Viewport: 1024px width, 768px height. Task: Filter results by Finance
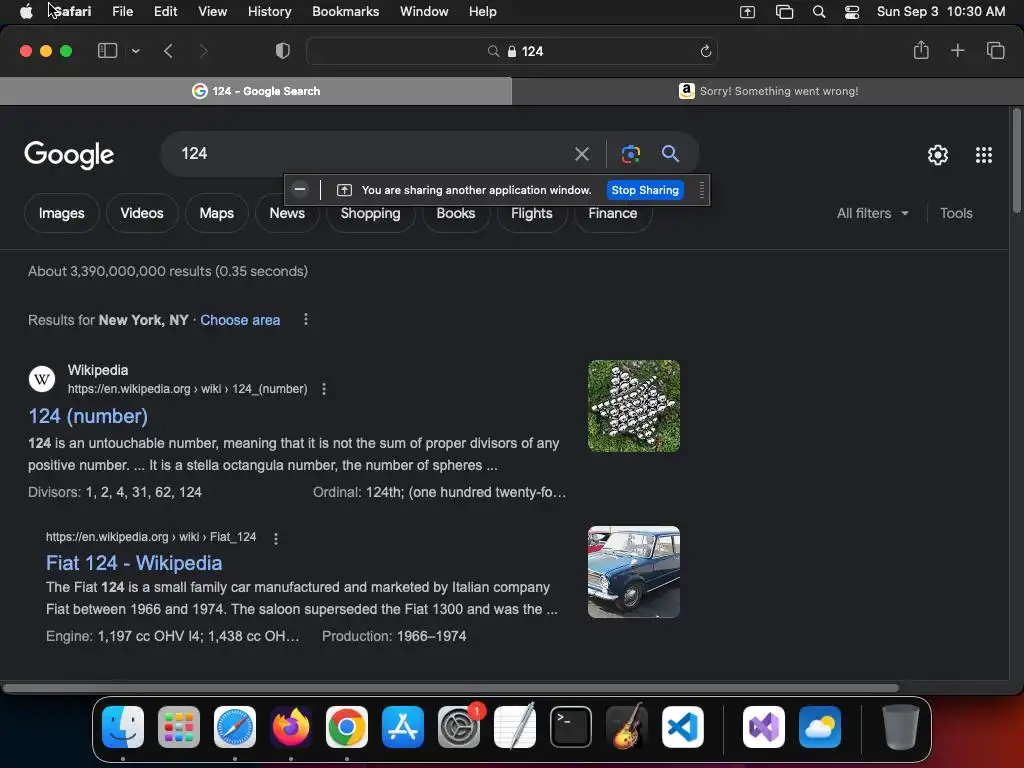coord(612,213)
